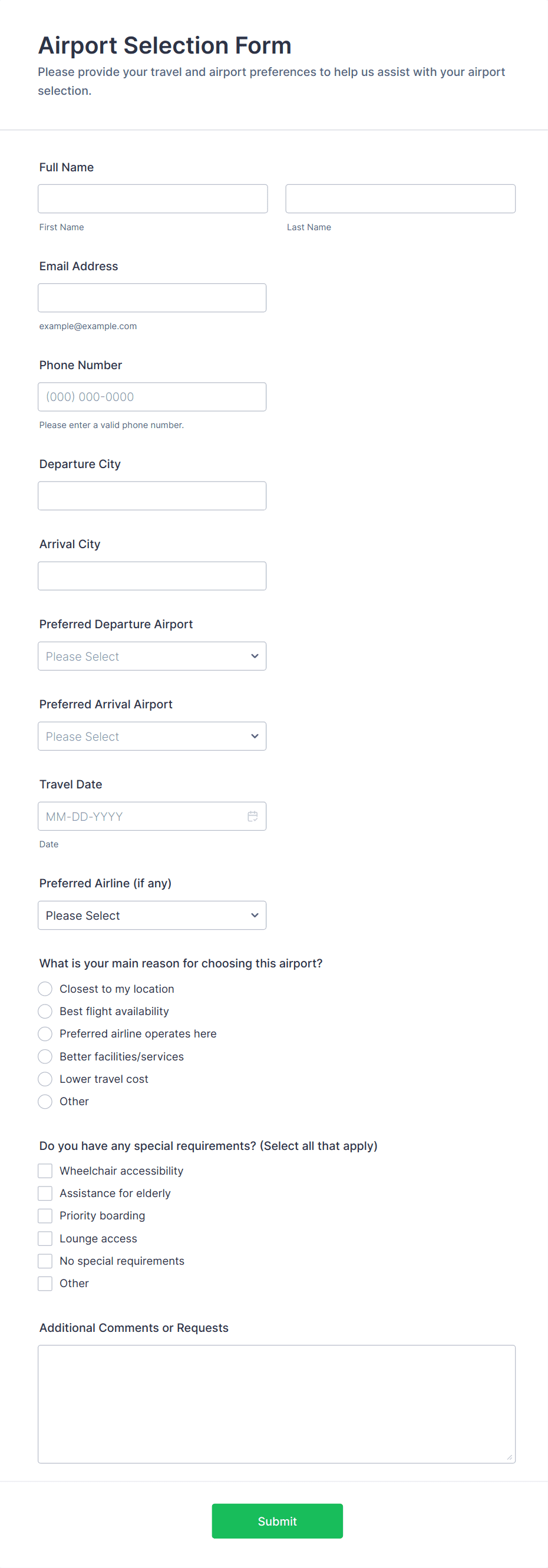Image resolution: width=548 pixels, height=1568 pixels.
Task: Select Lower travel cost radio option
Action: tap(45, 1079)
